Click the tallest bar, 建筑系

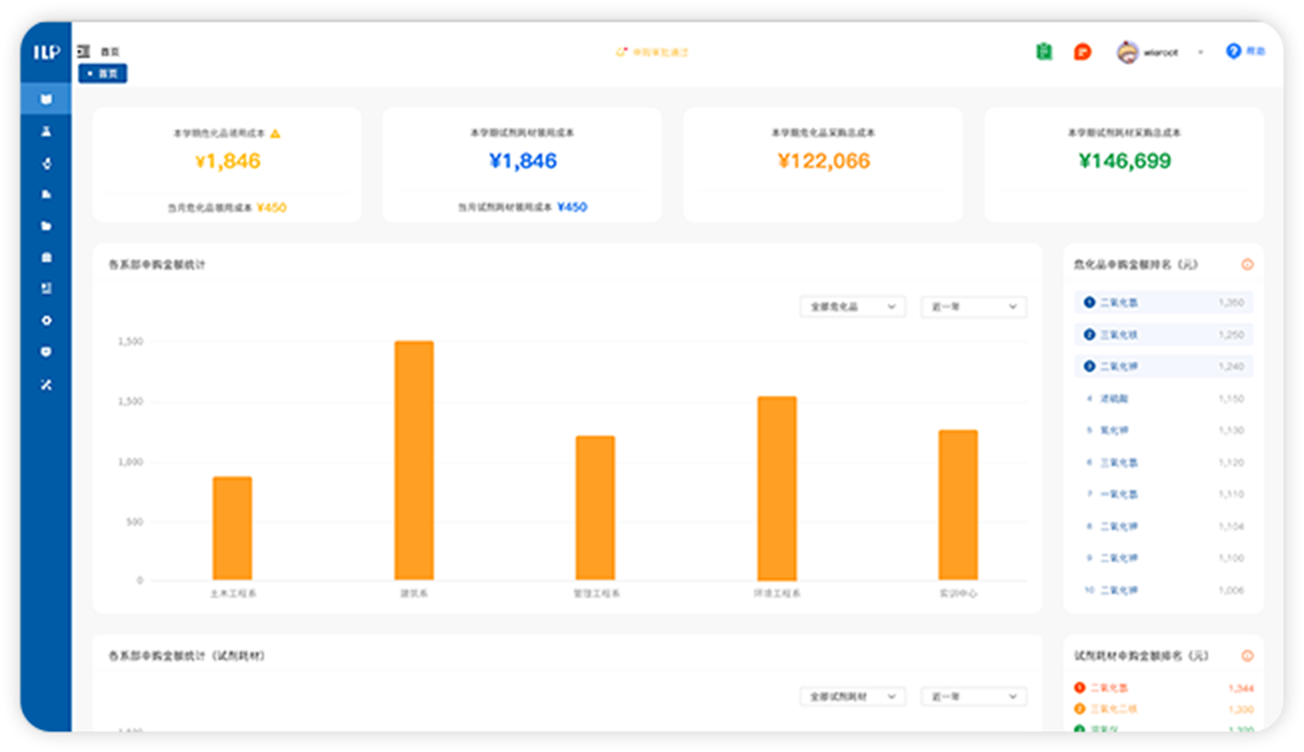pos(414,461)
